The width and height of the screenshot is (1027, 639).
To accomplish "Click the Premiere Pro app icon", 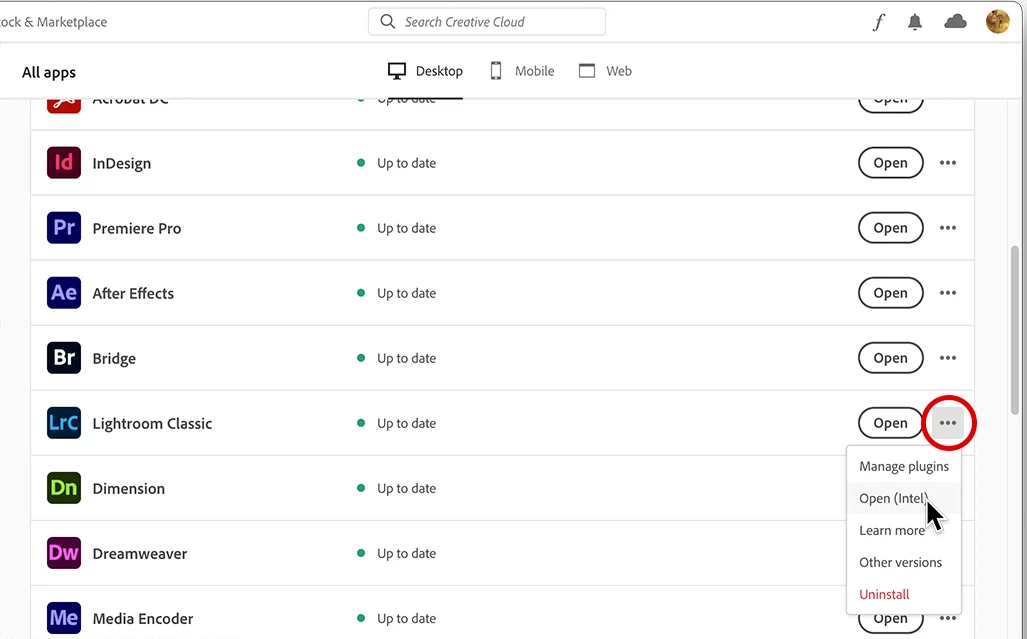I will click(64, 228).
